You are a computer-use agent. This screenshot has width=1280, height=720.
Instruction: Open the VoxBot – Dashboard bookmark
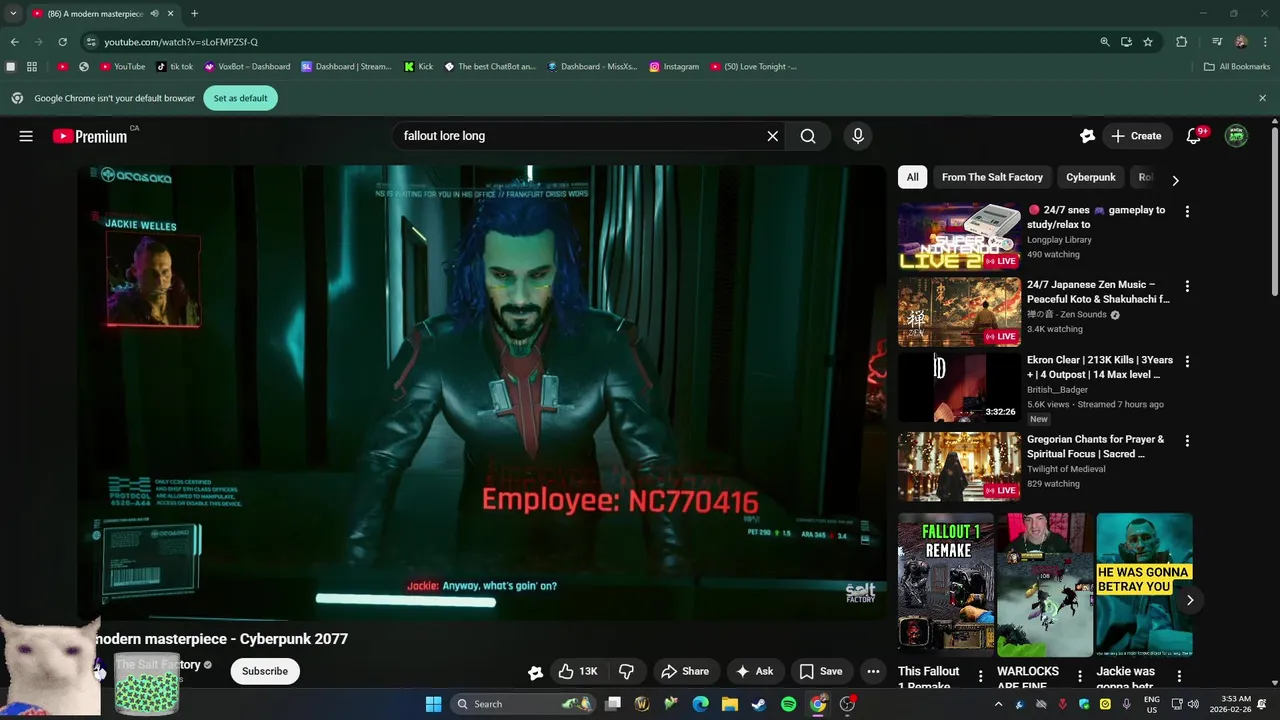pyautogui.click(x=247, y=67)
